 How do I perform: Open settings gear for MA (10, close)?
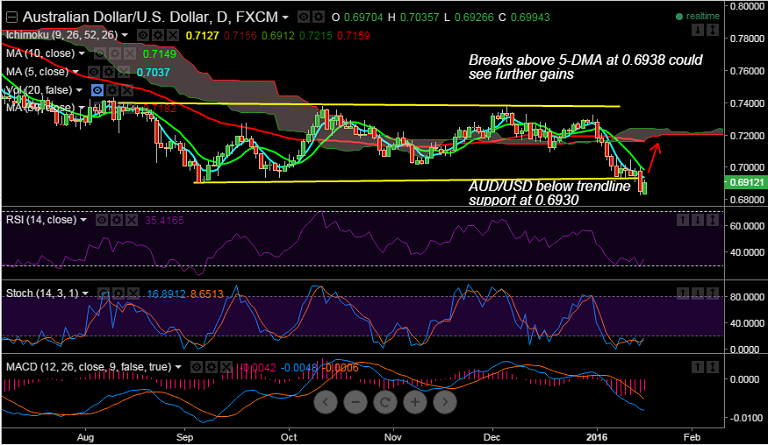tap(115, 53)
